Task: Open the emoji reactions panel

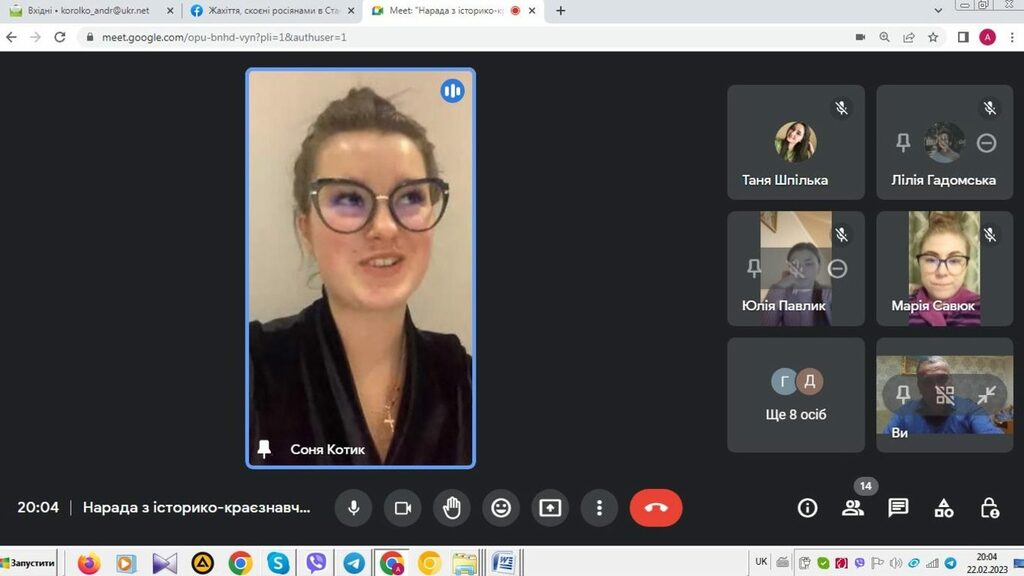Action: click(x=501, y=508)
